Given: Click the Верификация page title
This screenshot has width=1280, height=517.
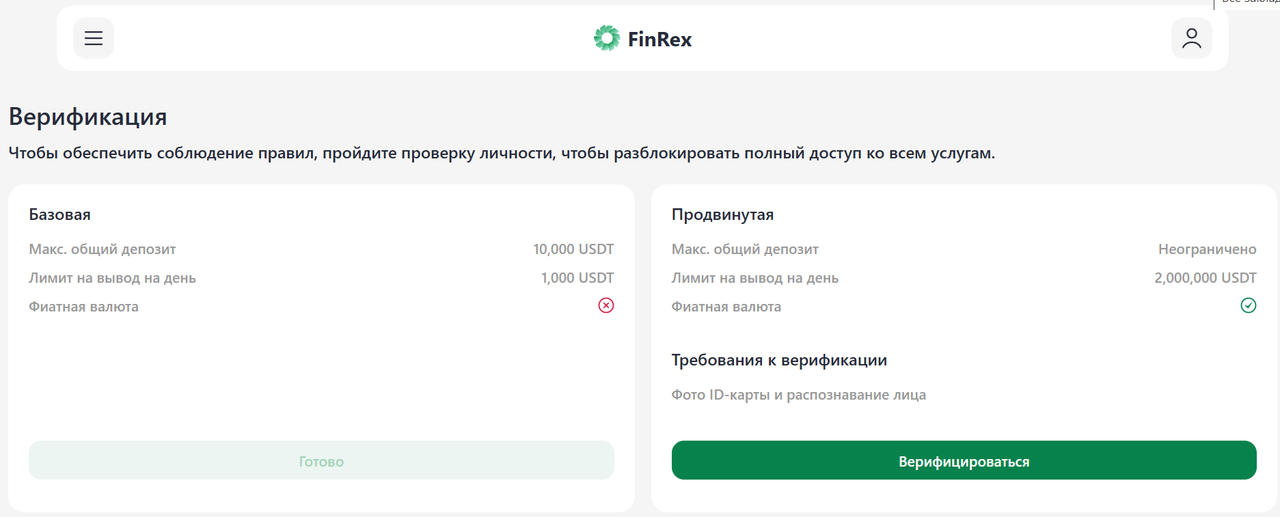Looking at the screenshot, I should coord(88,117).
